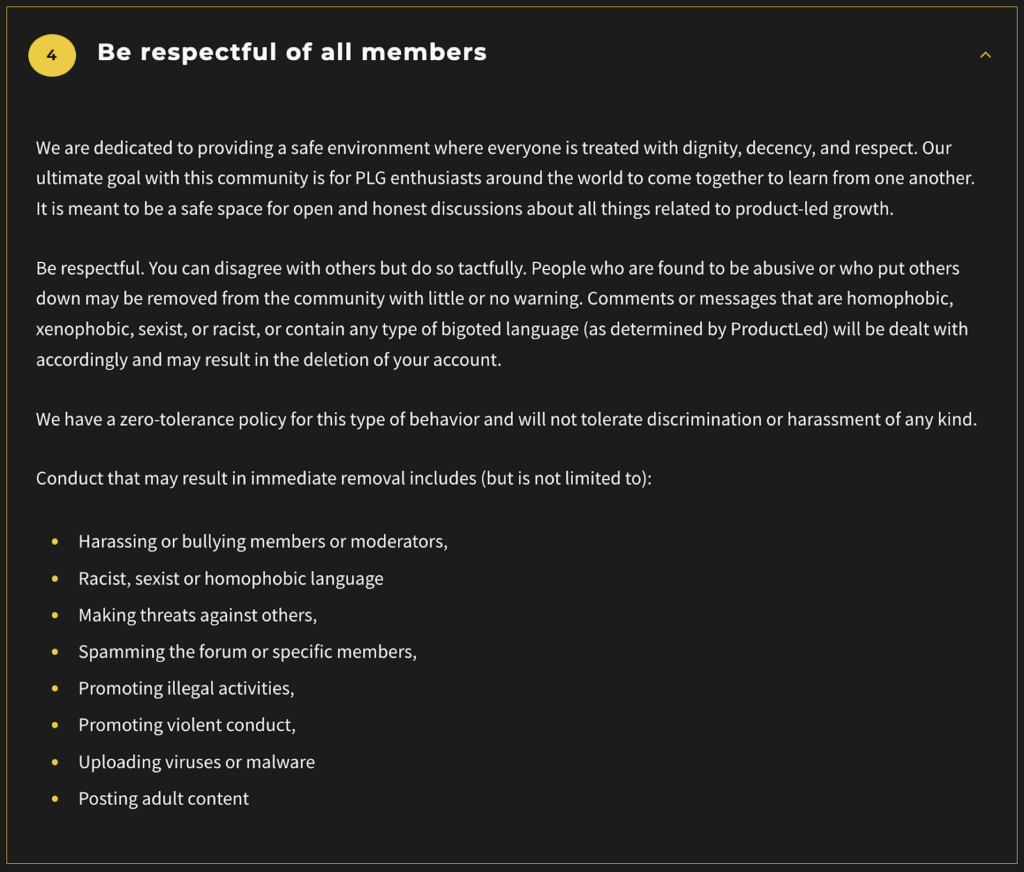Click the paragraph beginning 'Be respectful. You can'
This screenshot has width=1024, height=872.
(502, 314)
